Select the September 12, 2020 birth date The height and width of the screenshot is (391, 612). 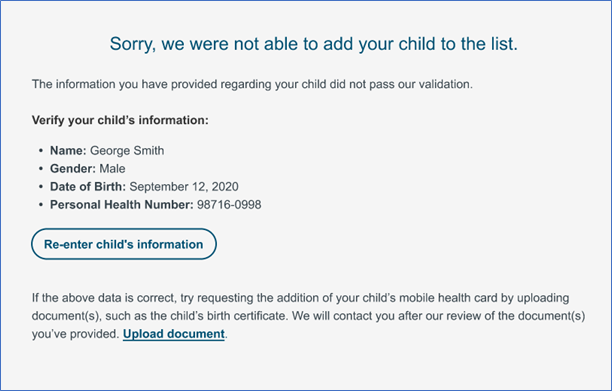pyautogui.click(x=184, y=187)
